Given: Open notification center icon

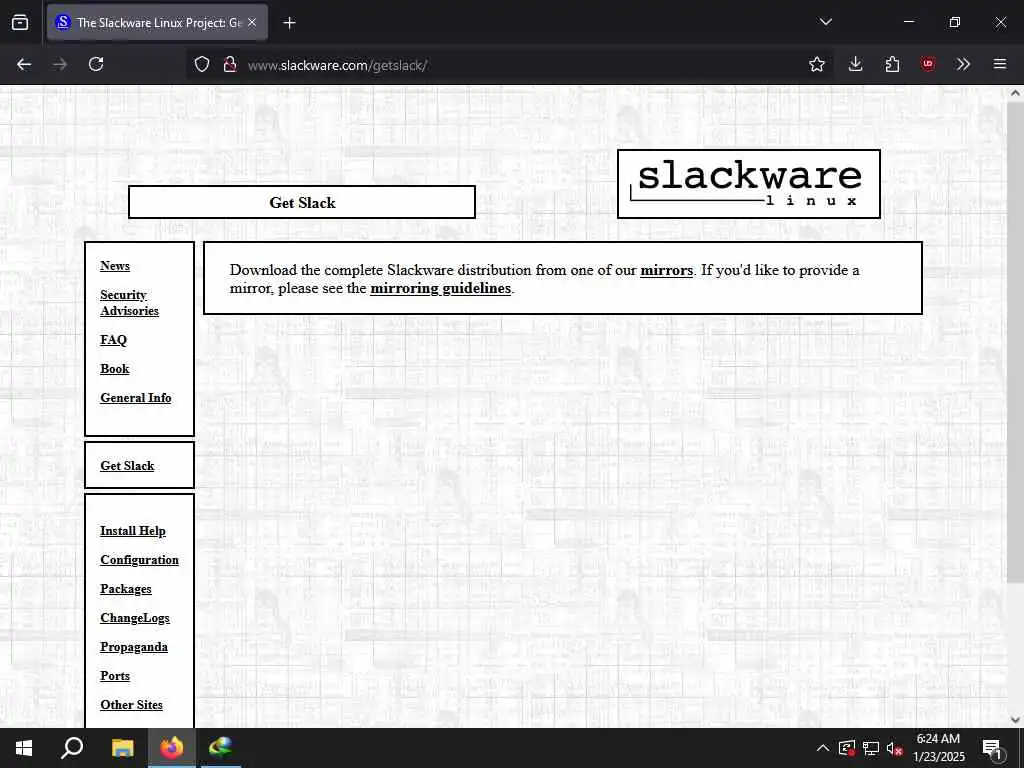Looking at the screenshot, I should [993, 748].
